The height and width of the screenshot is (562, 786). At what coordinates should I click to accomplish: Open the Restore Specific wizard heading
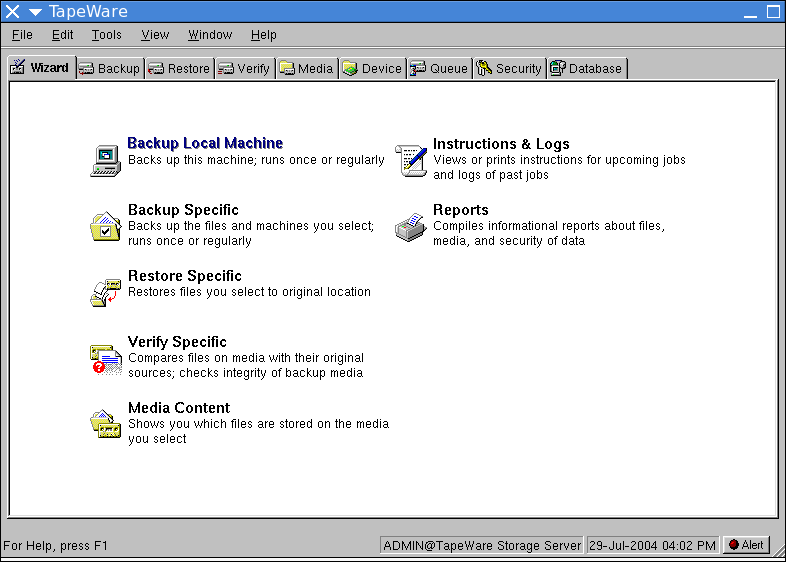tap(185, 276)
